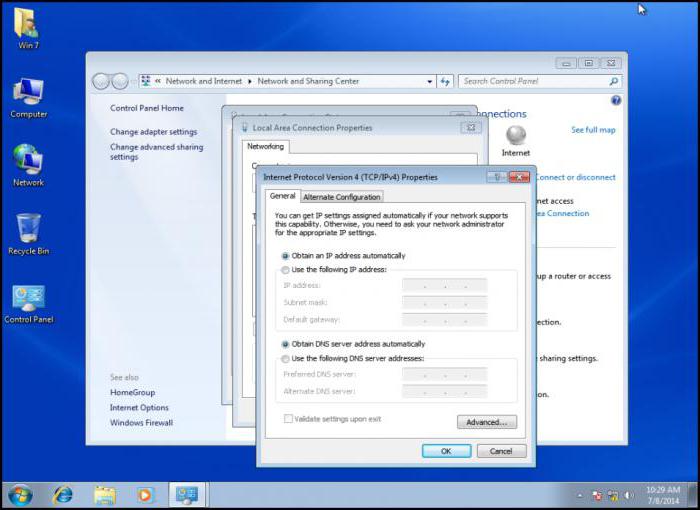
Task: Launch Windows Media Player from the taskbar
Action: click(145, 495)
